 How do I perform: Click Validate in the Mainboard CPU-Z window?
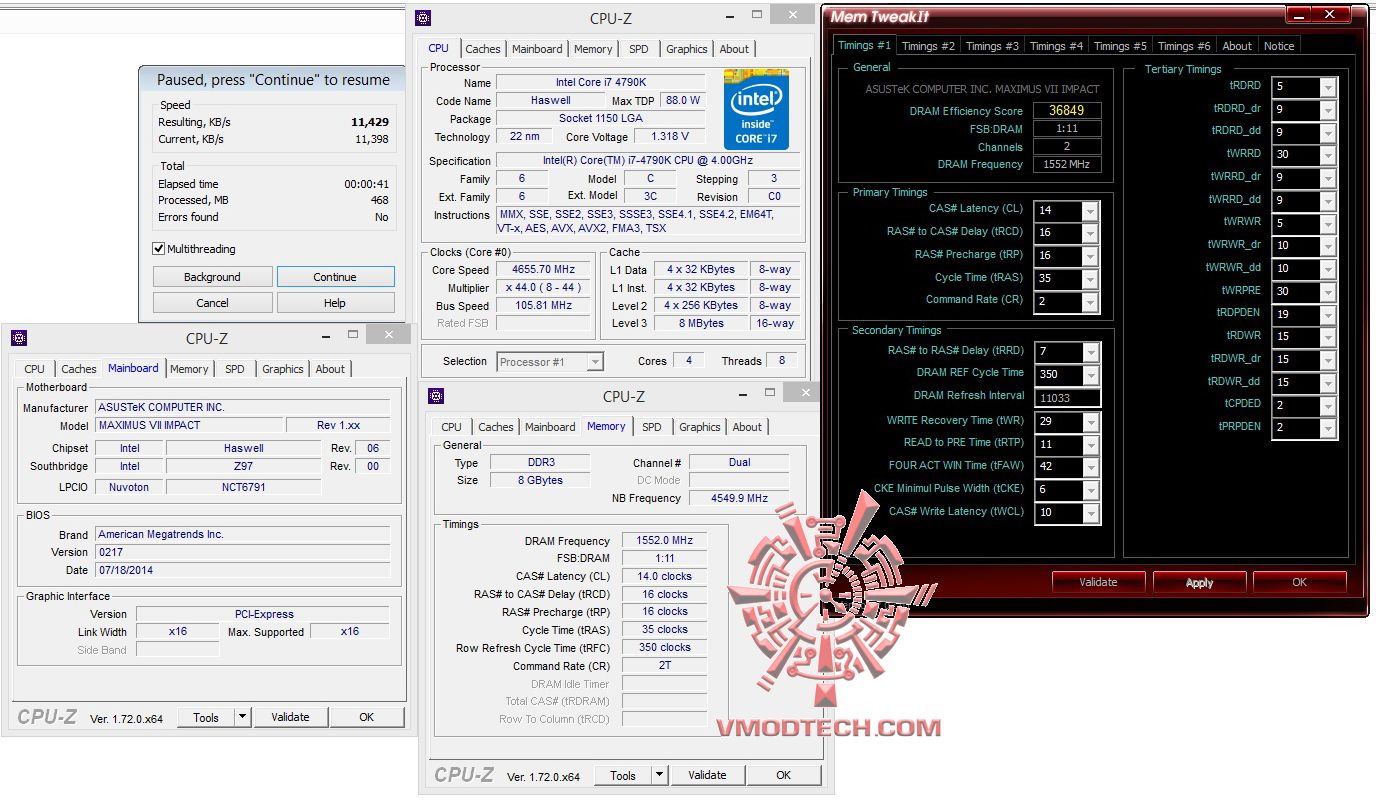pos(291,717)
